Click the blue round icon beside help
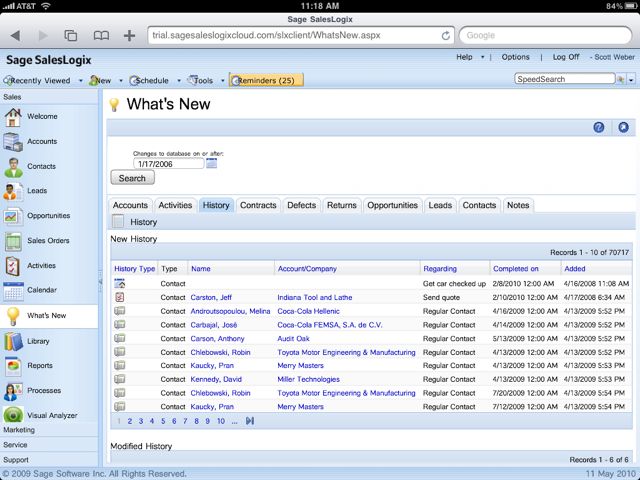 [623, 127]
